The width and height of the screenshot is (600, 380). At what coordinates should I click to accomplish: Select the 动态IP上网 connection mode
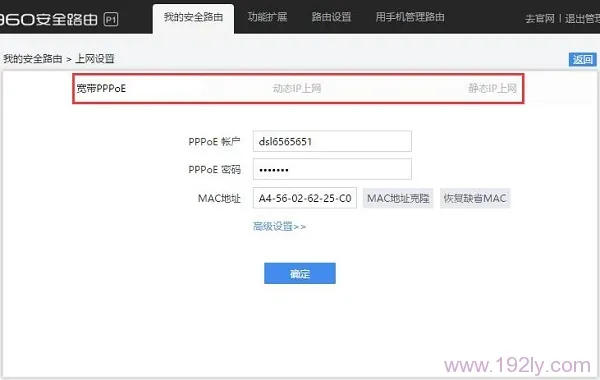[297, 89]
